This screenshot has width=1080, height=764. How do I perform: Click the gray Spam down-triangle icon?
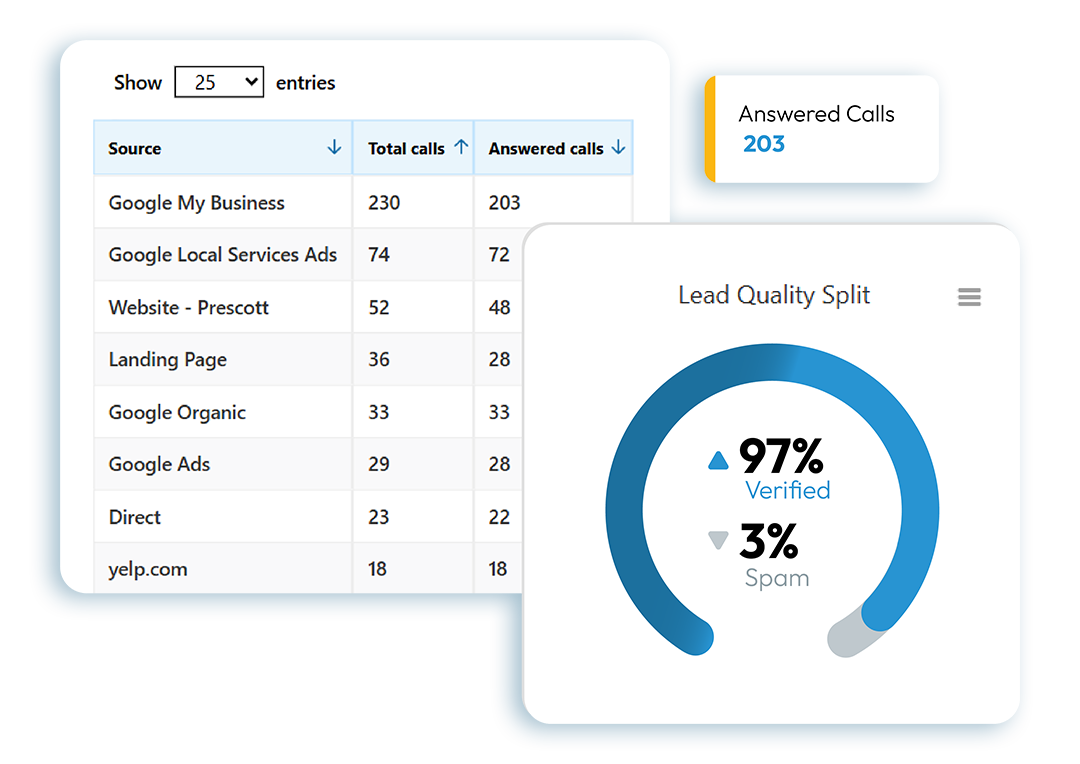point(718,541)
